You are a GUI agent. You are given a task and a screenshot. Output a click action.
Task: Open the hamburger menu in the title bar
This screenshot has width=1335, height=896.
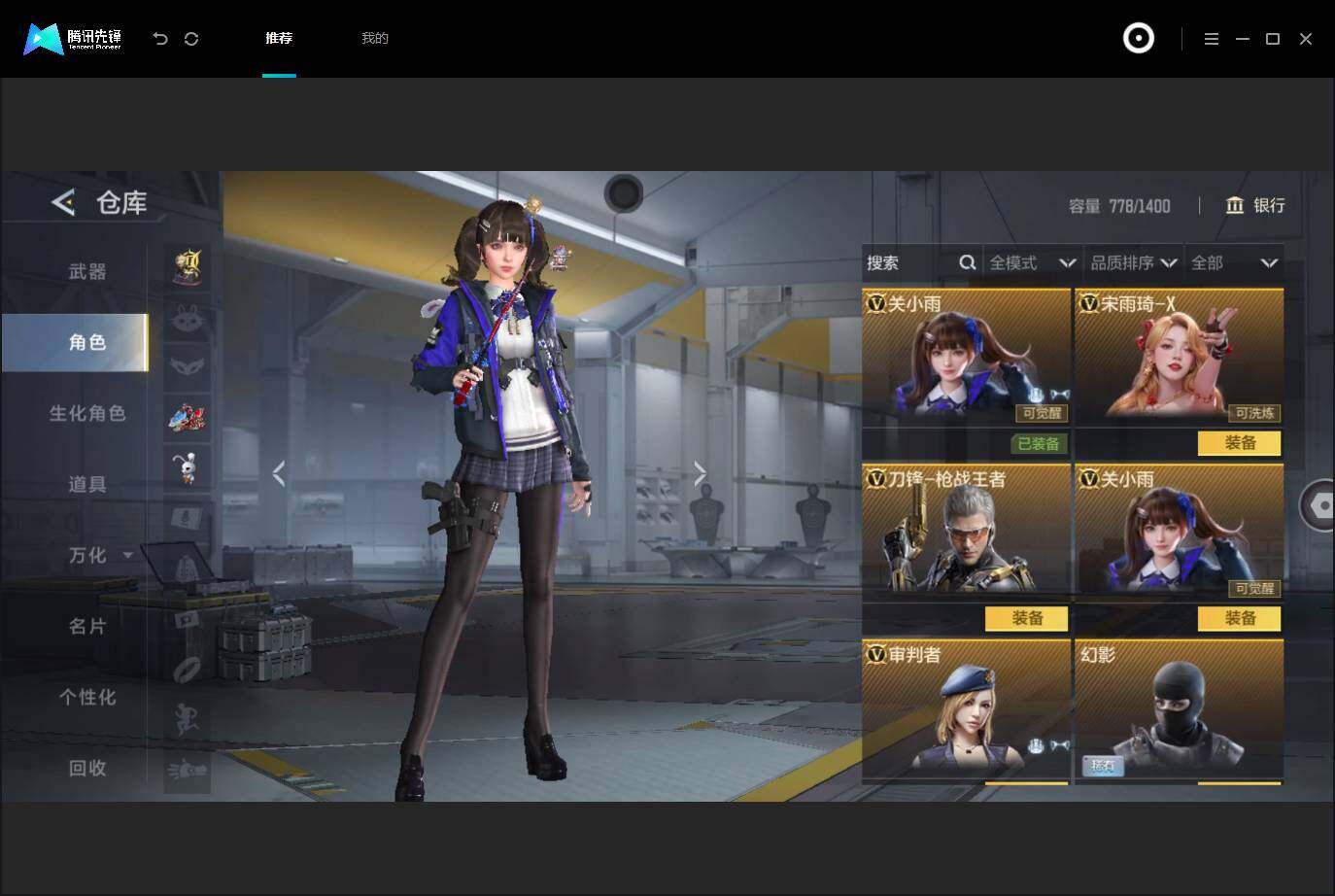pos(1211,39)
